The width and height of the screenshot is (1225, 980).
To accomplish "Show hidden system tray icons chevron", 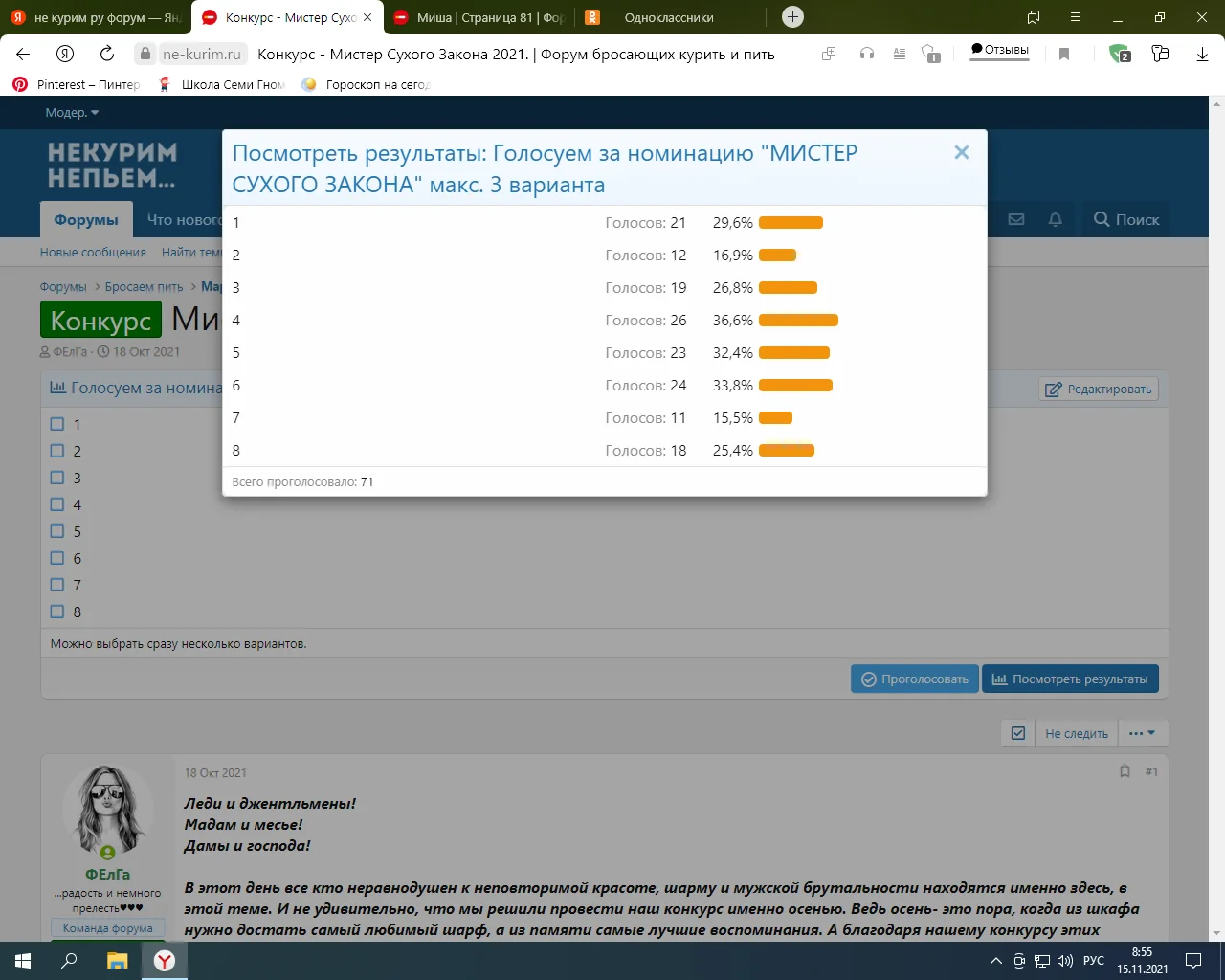I will (995, 961).
